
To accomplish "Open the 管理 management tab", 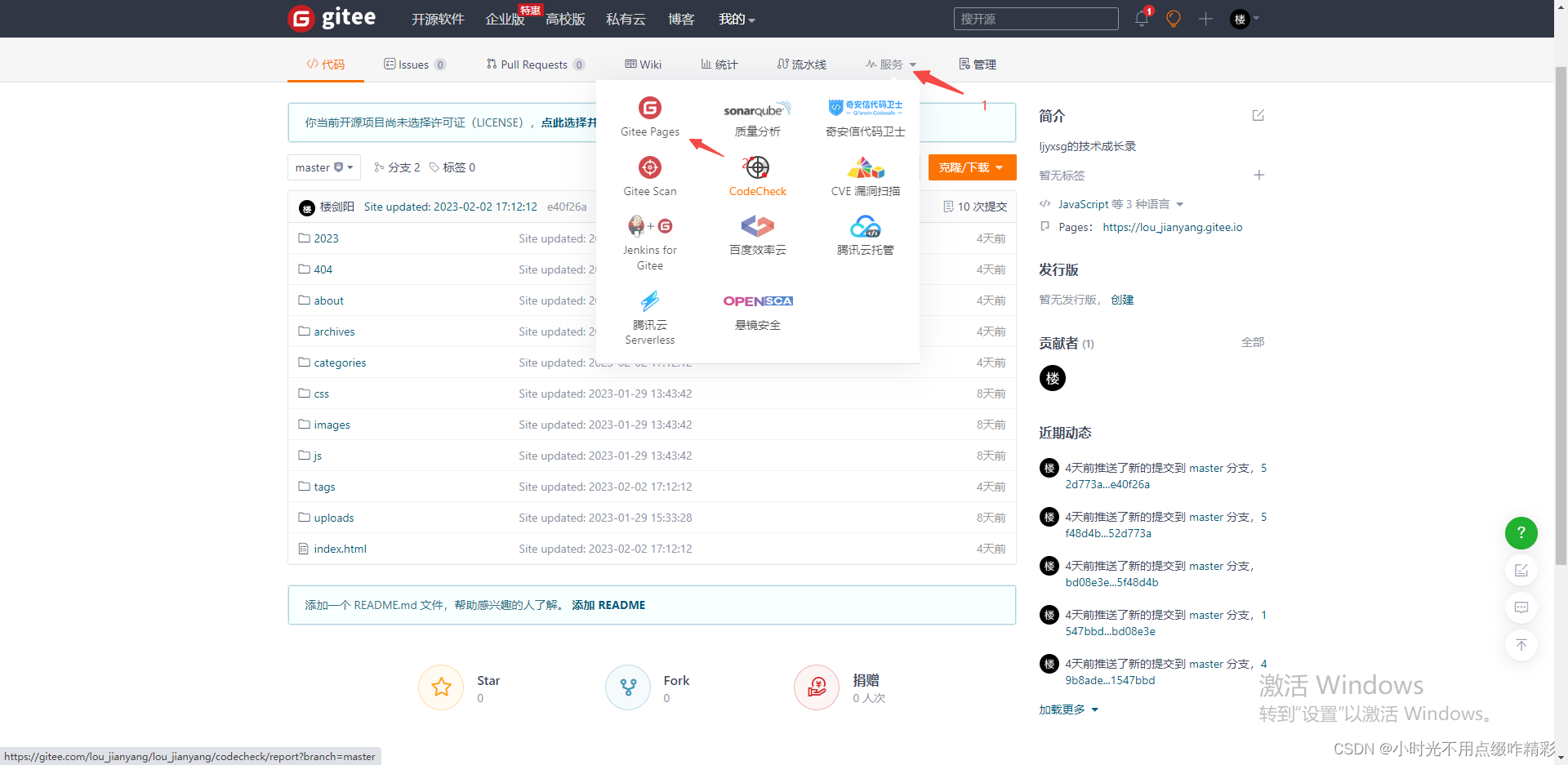I will coord(977,64).
